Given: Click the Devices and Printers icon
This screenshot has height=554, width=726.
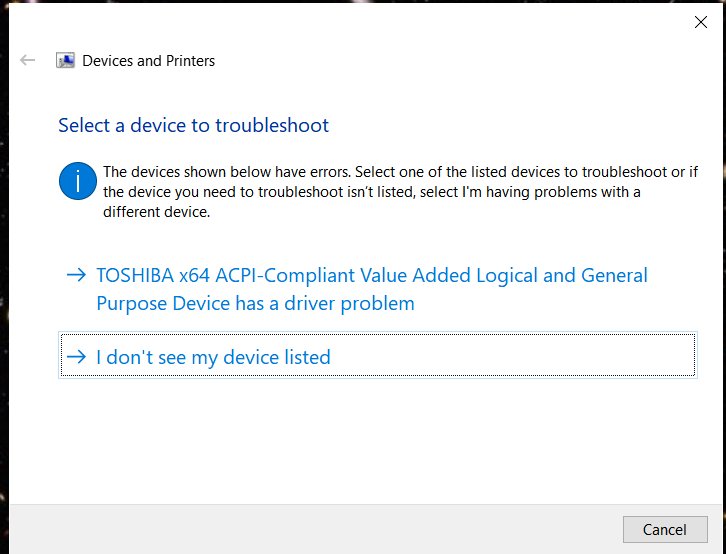Looking at the screenshot, I should pyautogui.click(x=65, y=61).
